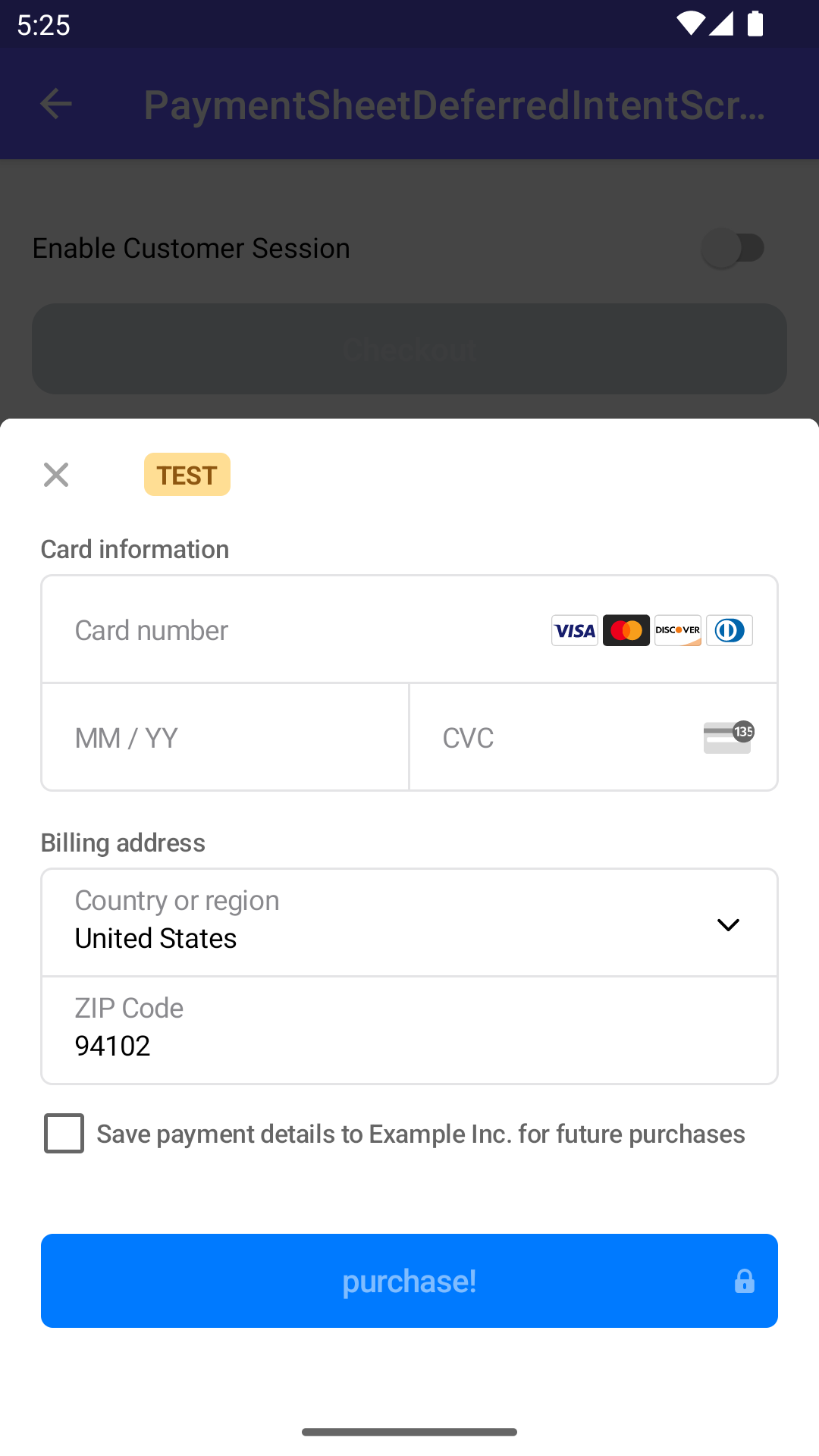Expand country dropdown using chevron arrow

pos(728,924)
